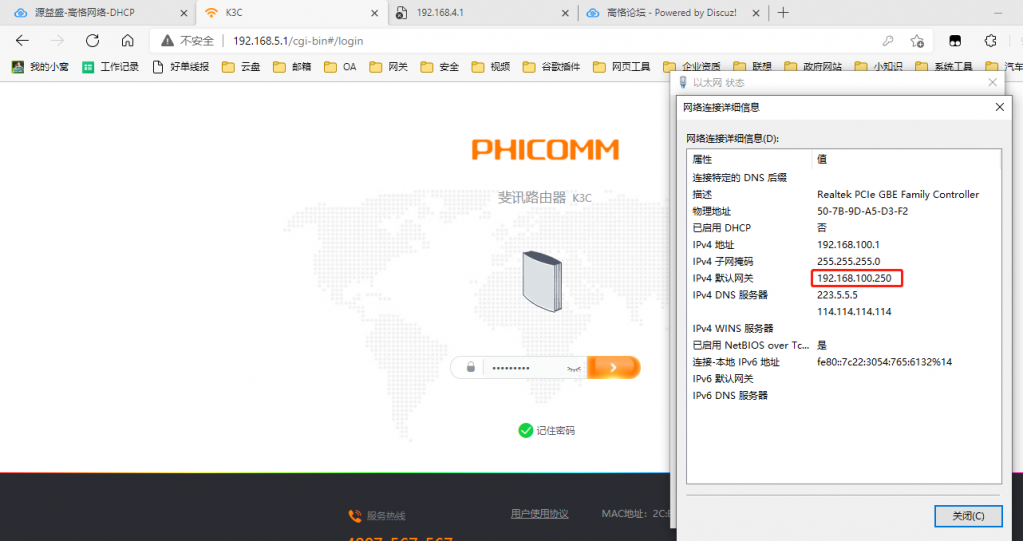Click the K3C router device image
Image resolution: width=1023 pixels, height=541 pixels.
click(x=542, y=281)
